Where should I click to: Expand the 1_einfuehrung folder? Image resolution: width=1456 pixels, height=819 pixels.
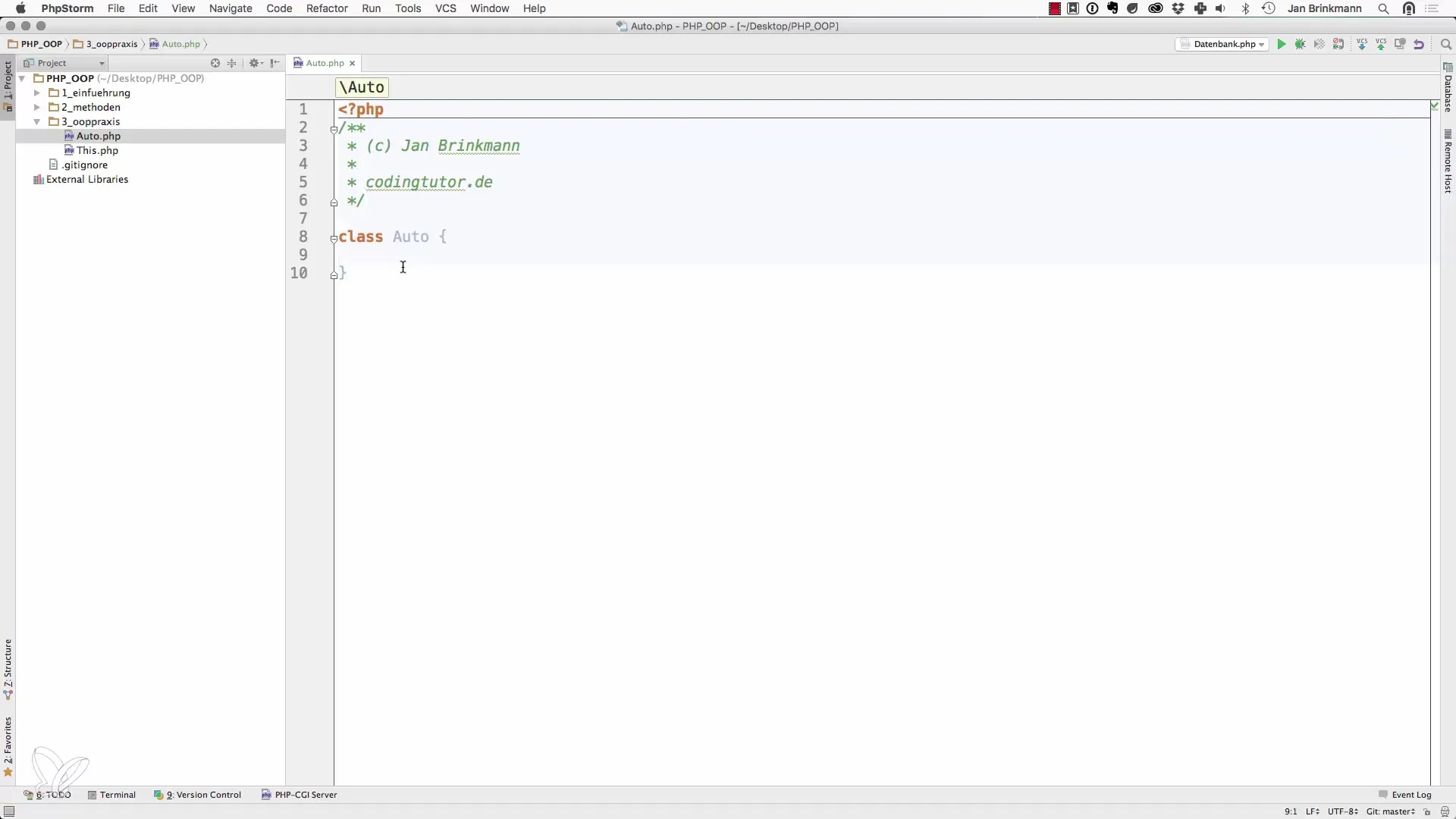point(36,93)
